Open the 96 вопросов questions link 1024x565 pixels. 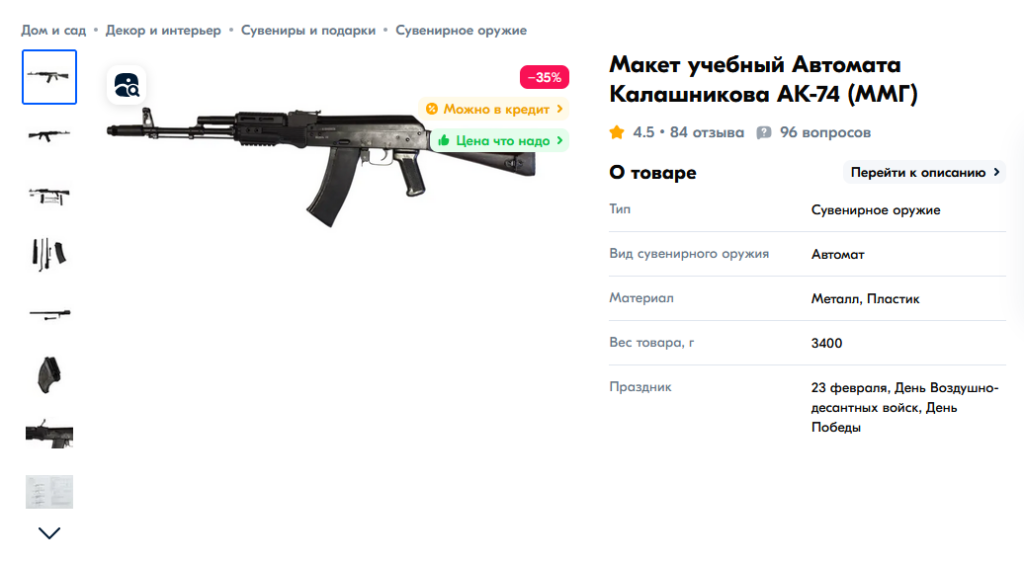click(825, 133)
